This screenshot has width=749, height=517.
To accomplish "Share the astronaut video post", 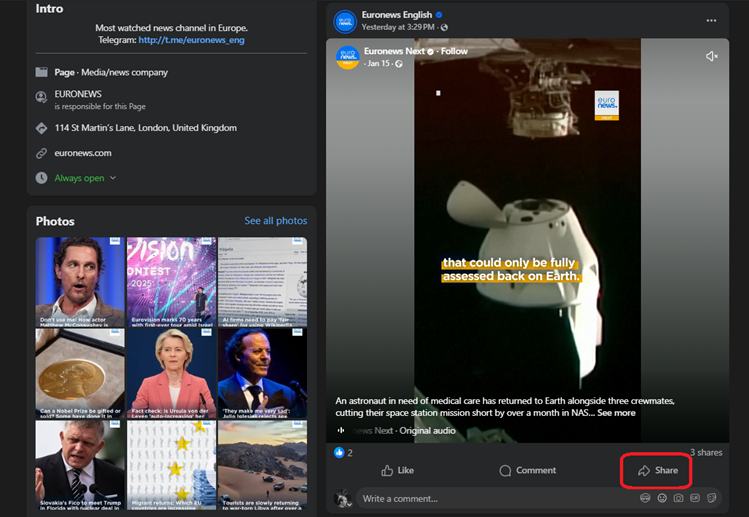I will 657,470.
